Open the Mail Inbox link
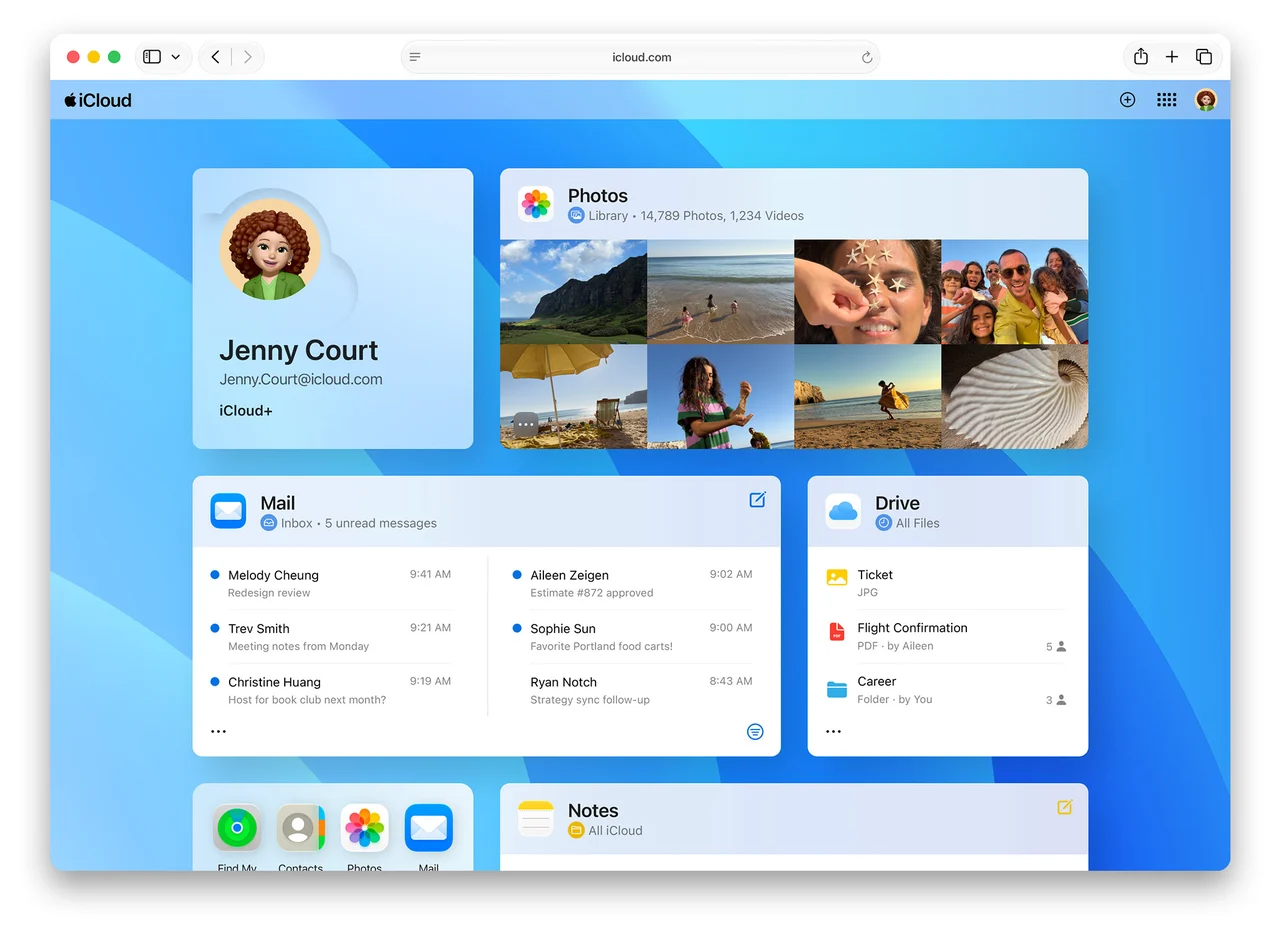 (x=286, y=523)
